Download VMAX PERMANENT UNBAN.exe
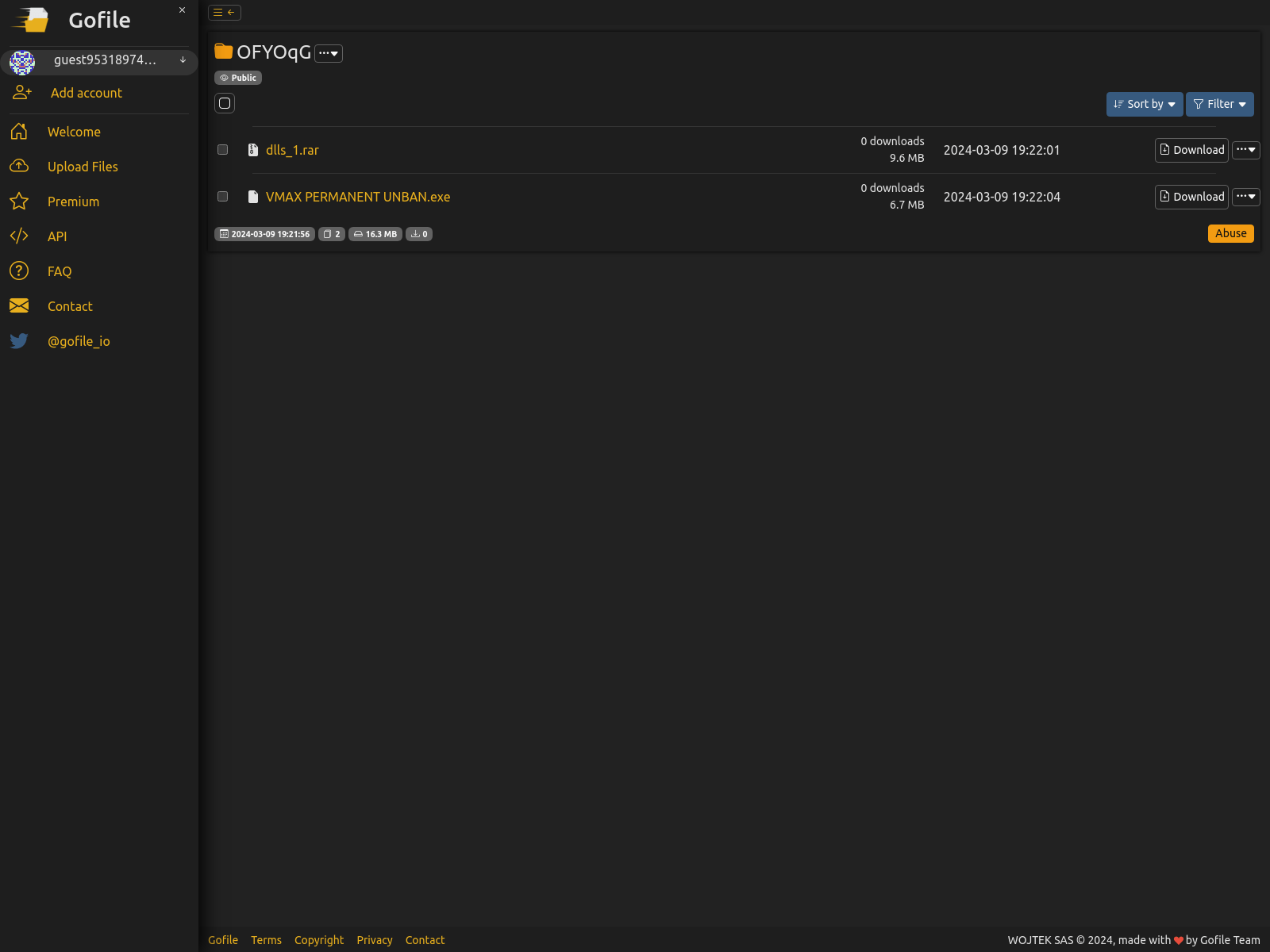The height and width of the screenshot is (952, 1270). (x=1191, y=197)
